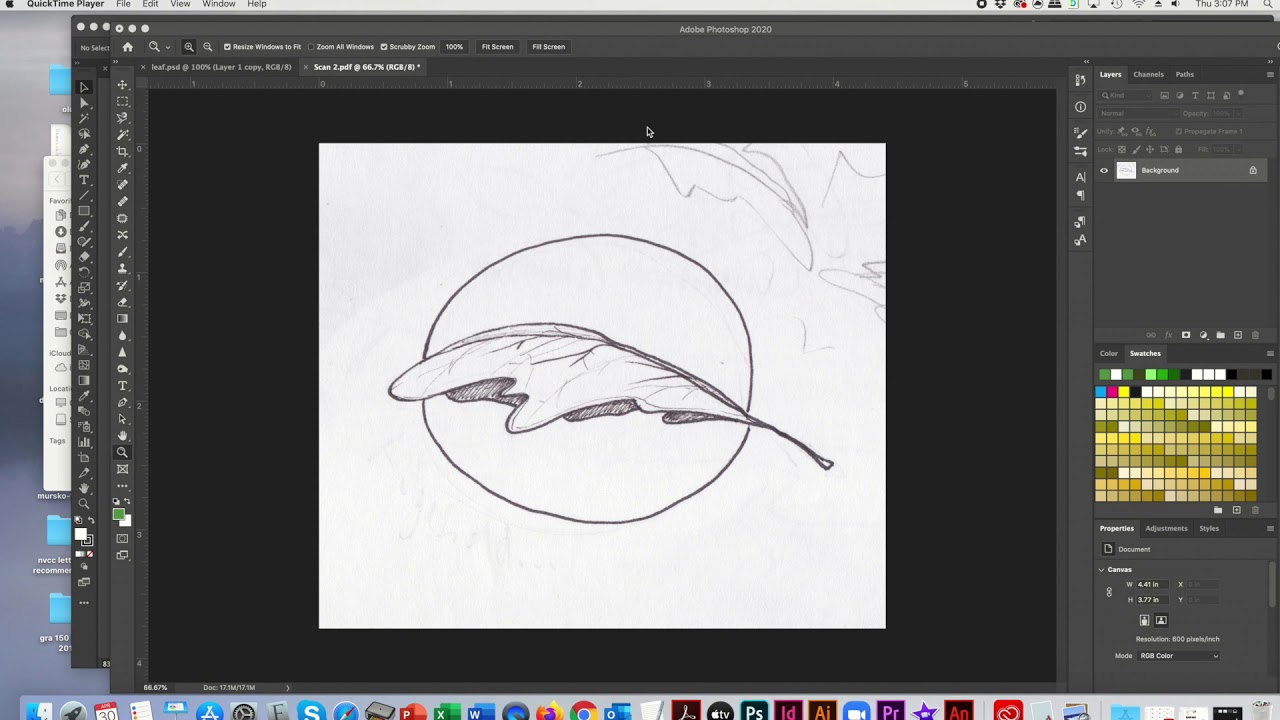Toggle width-height link in Properties
The image size is (1280, 720).
1108,592
